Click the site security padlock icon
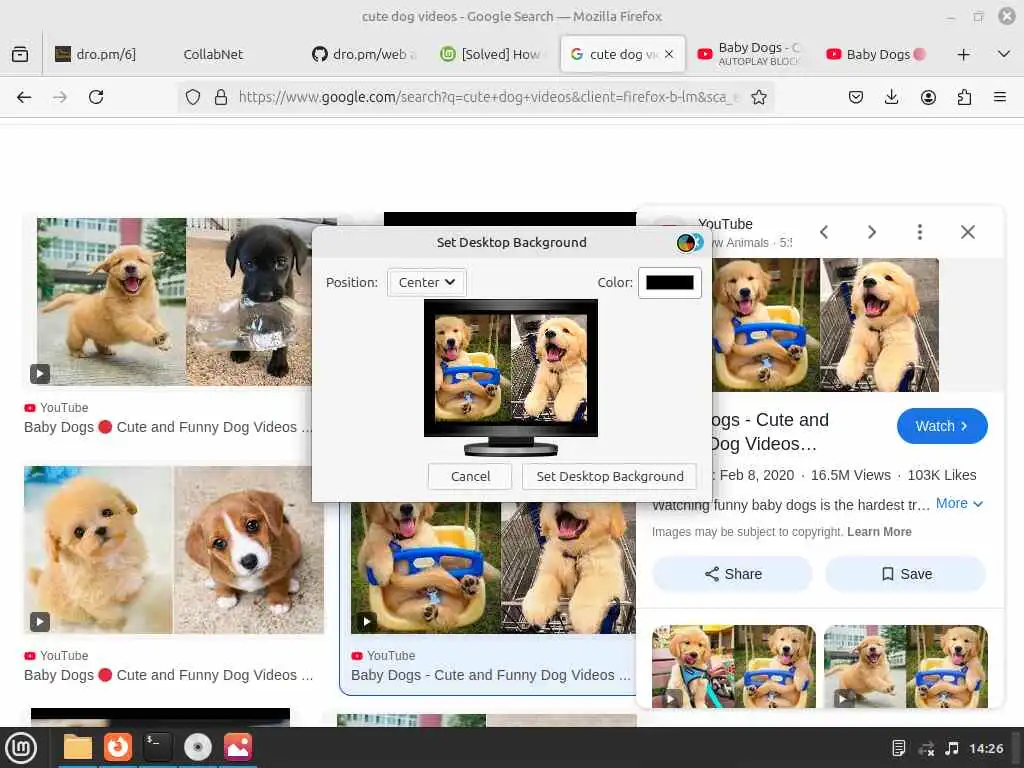The image size is (1024, 768). coord(221,97)
